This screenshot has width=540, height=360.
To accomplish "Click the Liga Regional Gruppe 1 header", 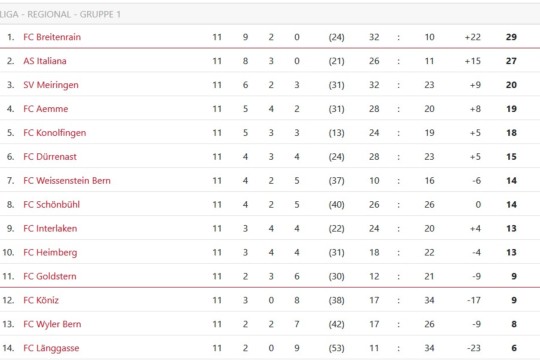I will point(60,14).
